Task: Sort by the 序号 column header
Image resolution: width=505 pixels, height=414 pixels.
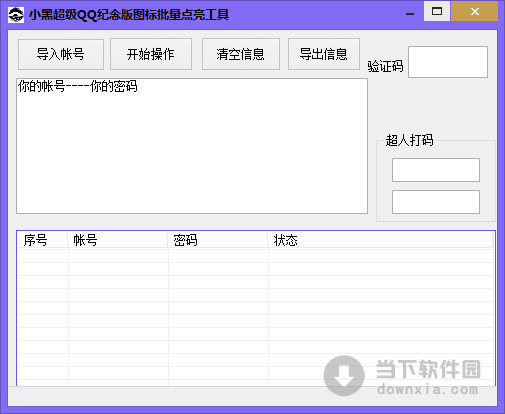Action: click(42, 240)
